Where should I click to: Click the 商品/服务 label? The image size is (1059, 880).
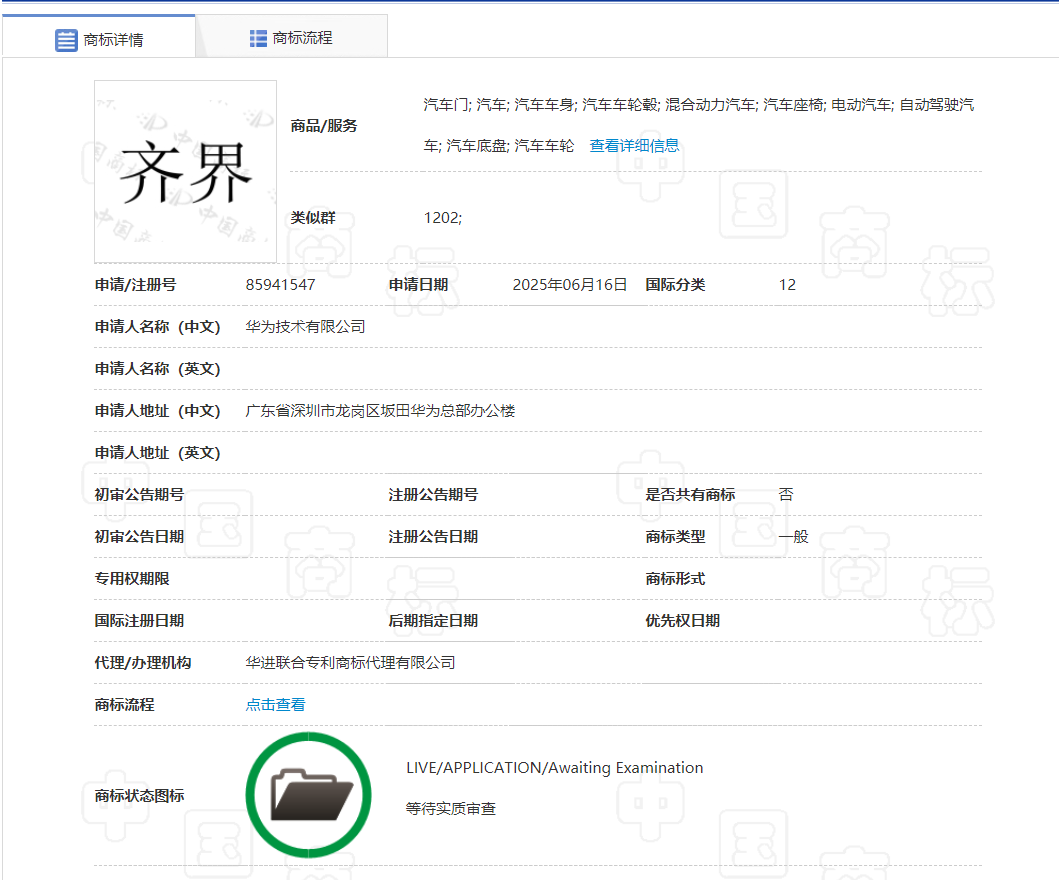[324, 126]
